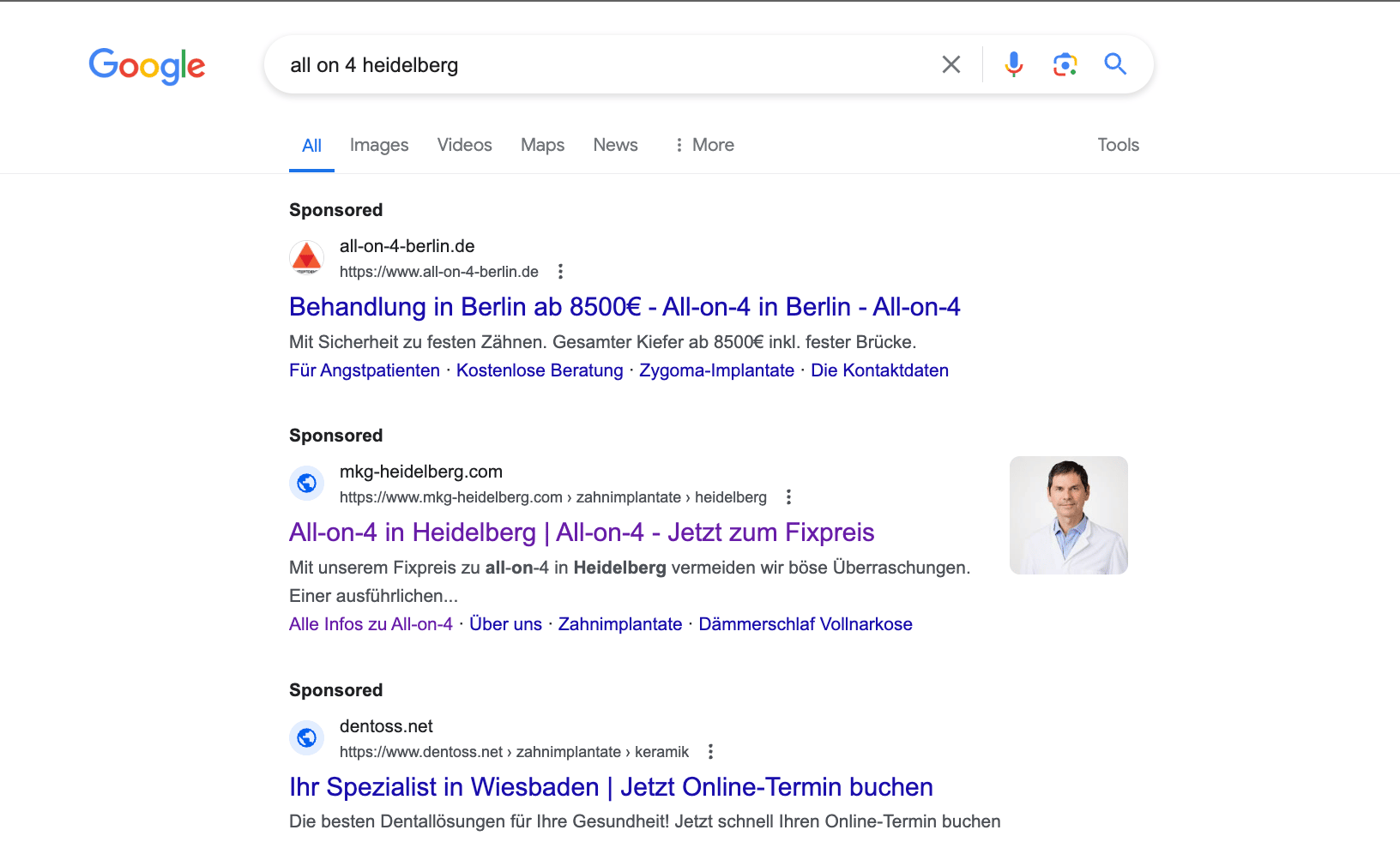Open the three-dot menu for mkg-heidelberg.com ad
1400x854 pixels.
click(788, 497)
